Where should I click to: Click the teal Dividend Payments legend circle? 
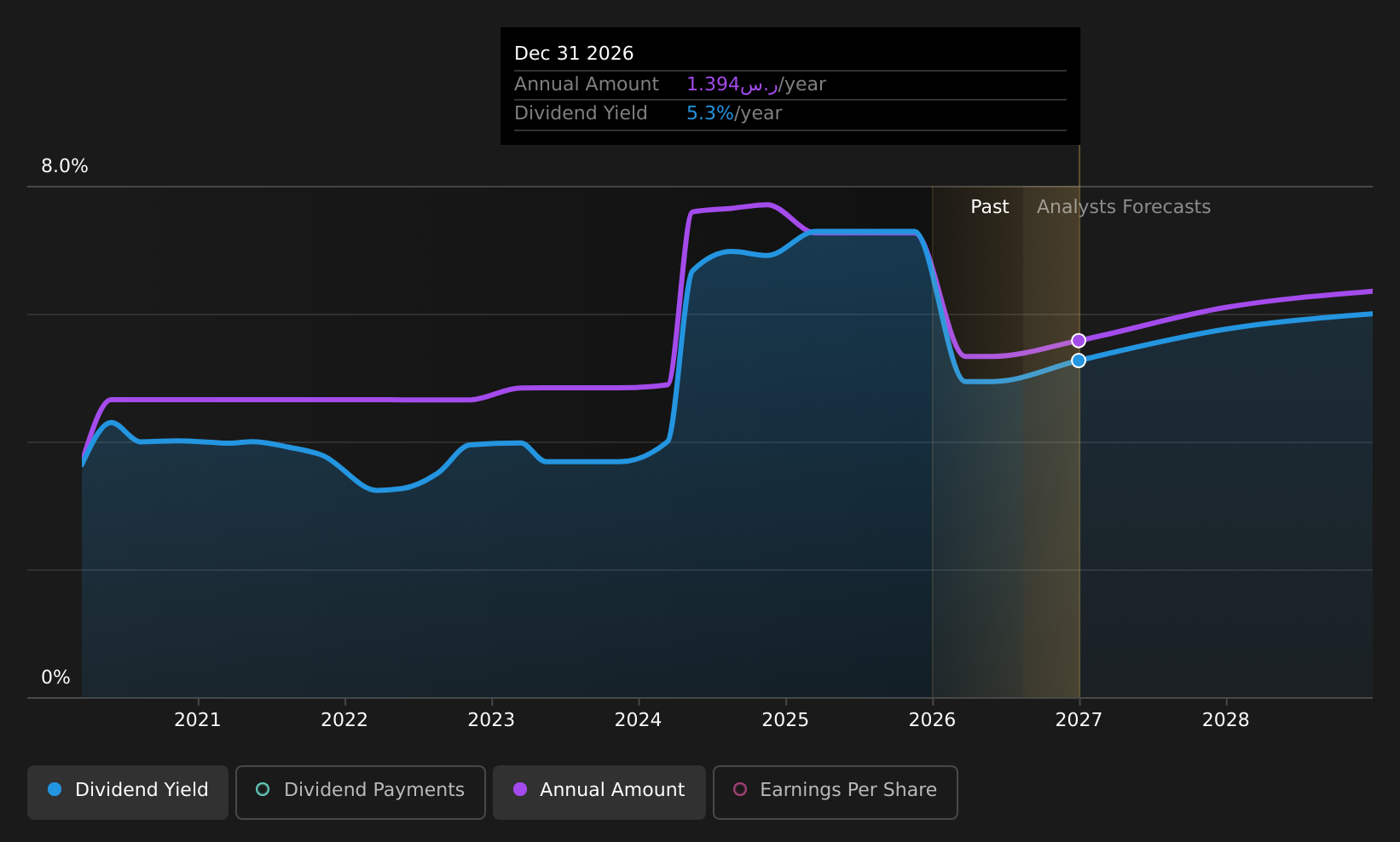coord(263,789)
